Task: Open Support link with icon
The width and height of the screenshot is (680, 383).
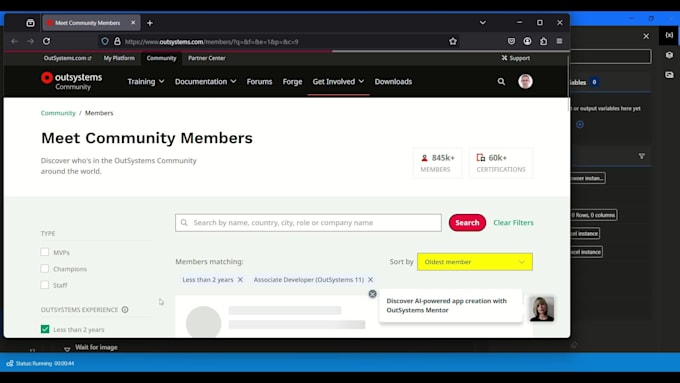Action: tap(516, 58)
